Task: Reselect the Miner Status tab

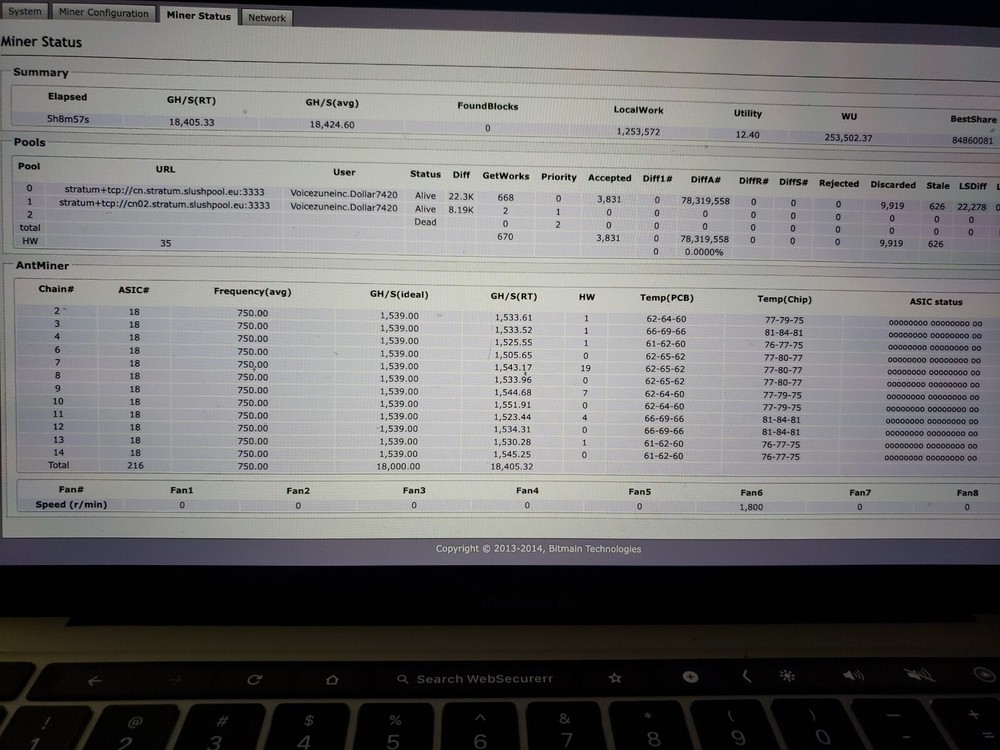Action: (197, 15)
